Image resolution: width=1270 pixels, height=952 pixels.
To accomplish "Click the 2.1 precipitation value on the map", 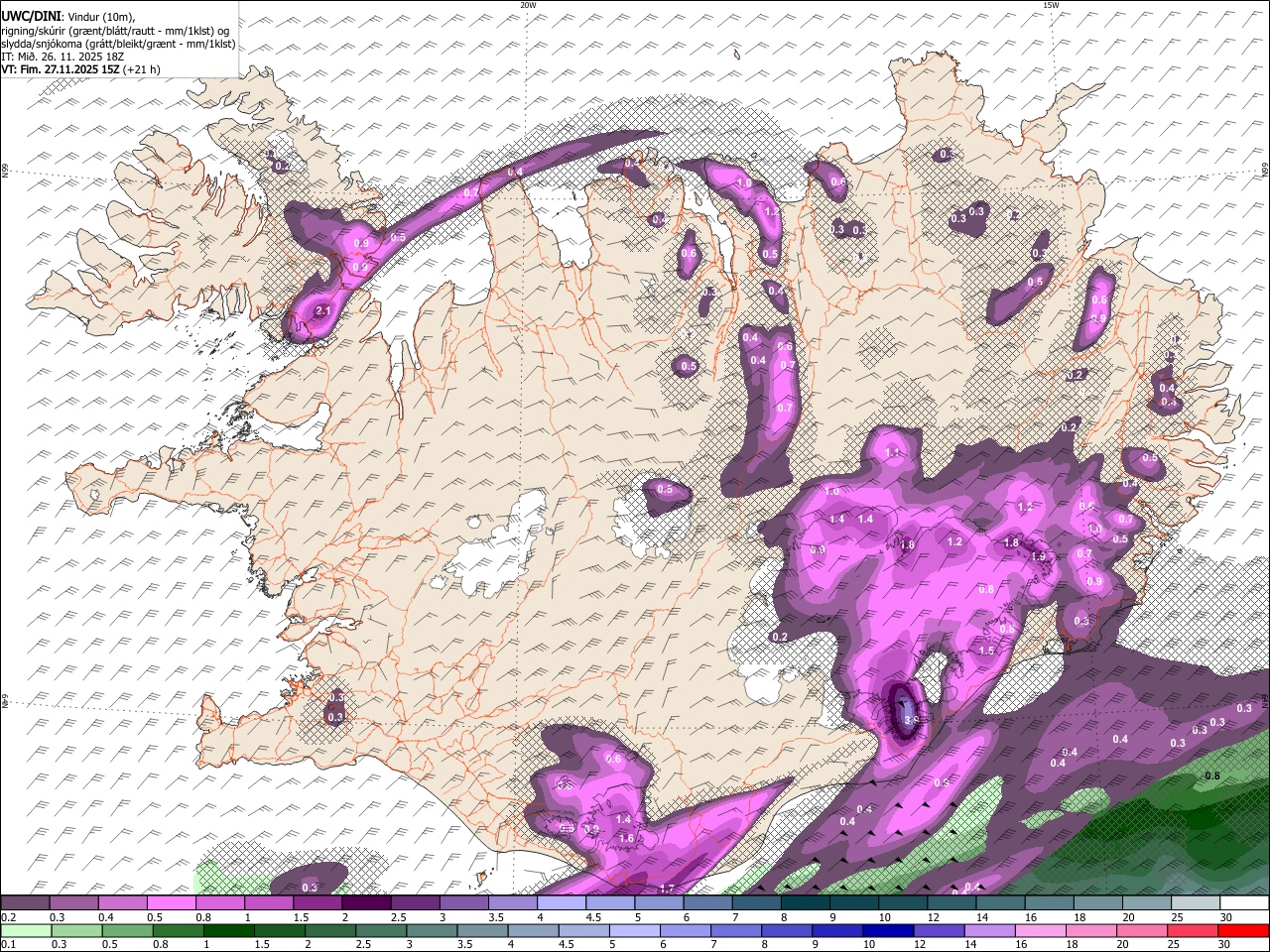I will [x=322, y=311].
